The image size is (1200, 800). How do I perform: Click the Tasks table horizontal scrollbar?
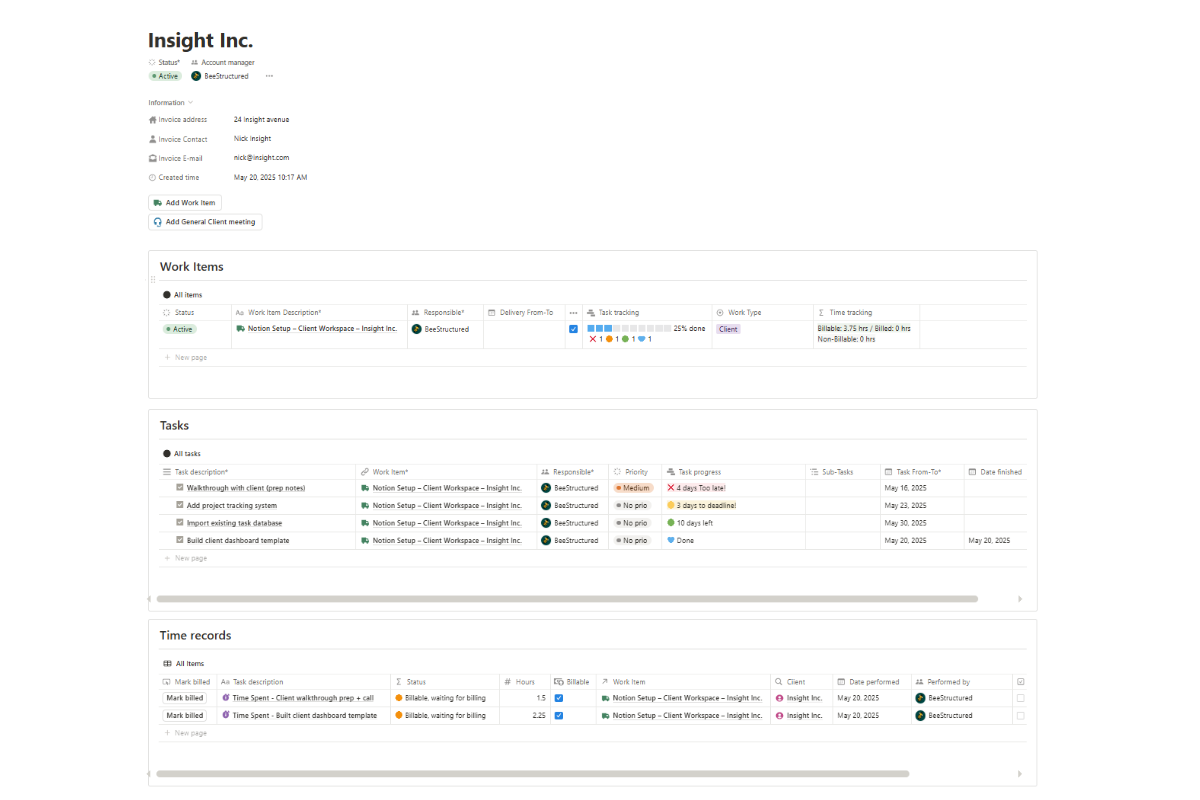tap(566, 599)
